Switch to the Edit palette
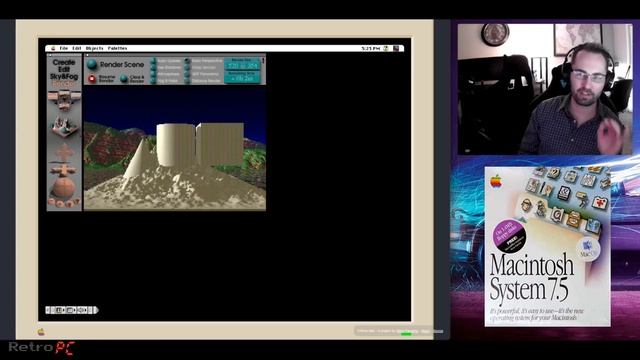 pyautogui.click(x=64, y=69)
